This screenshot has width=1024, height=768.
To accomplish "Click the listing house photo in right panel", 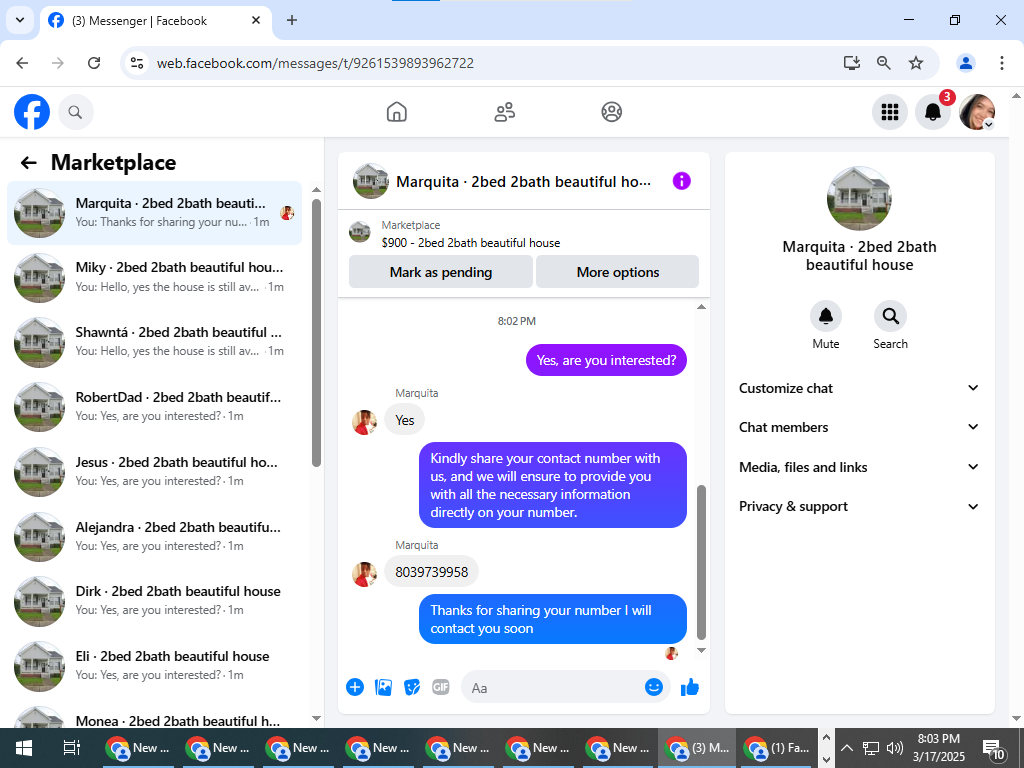I will point(859,199).
